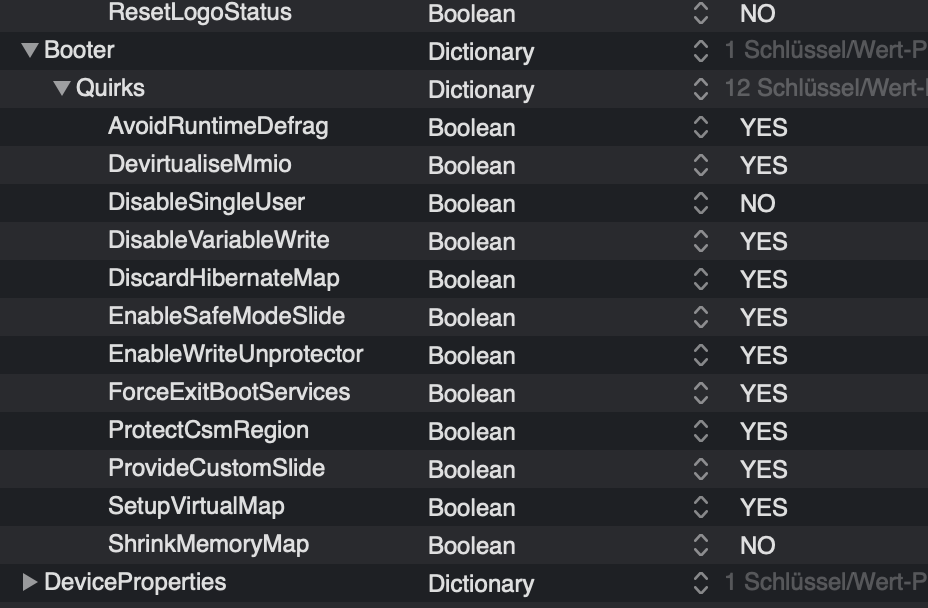928x608 pixels.
Task: Expand the DeviceProperties dictionary triangle
Action: pos(29,582)
